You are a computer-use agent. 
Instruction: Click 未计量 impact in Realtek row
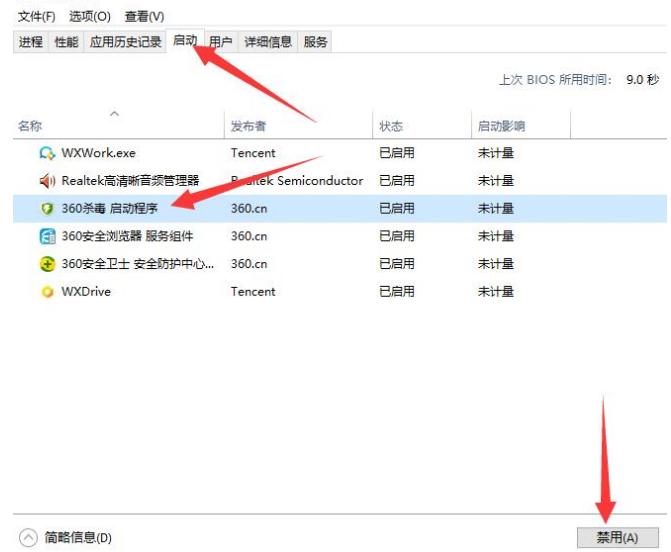(496, 181)
